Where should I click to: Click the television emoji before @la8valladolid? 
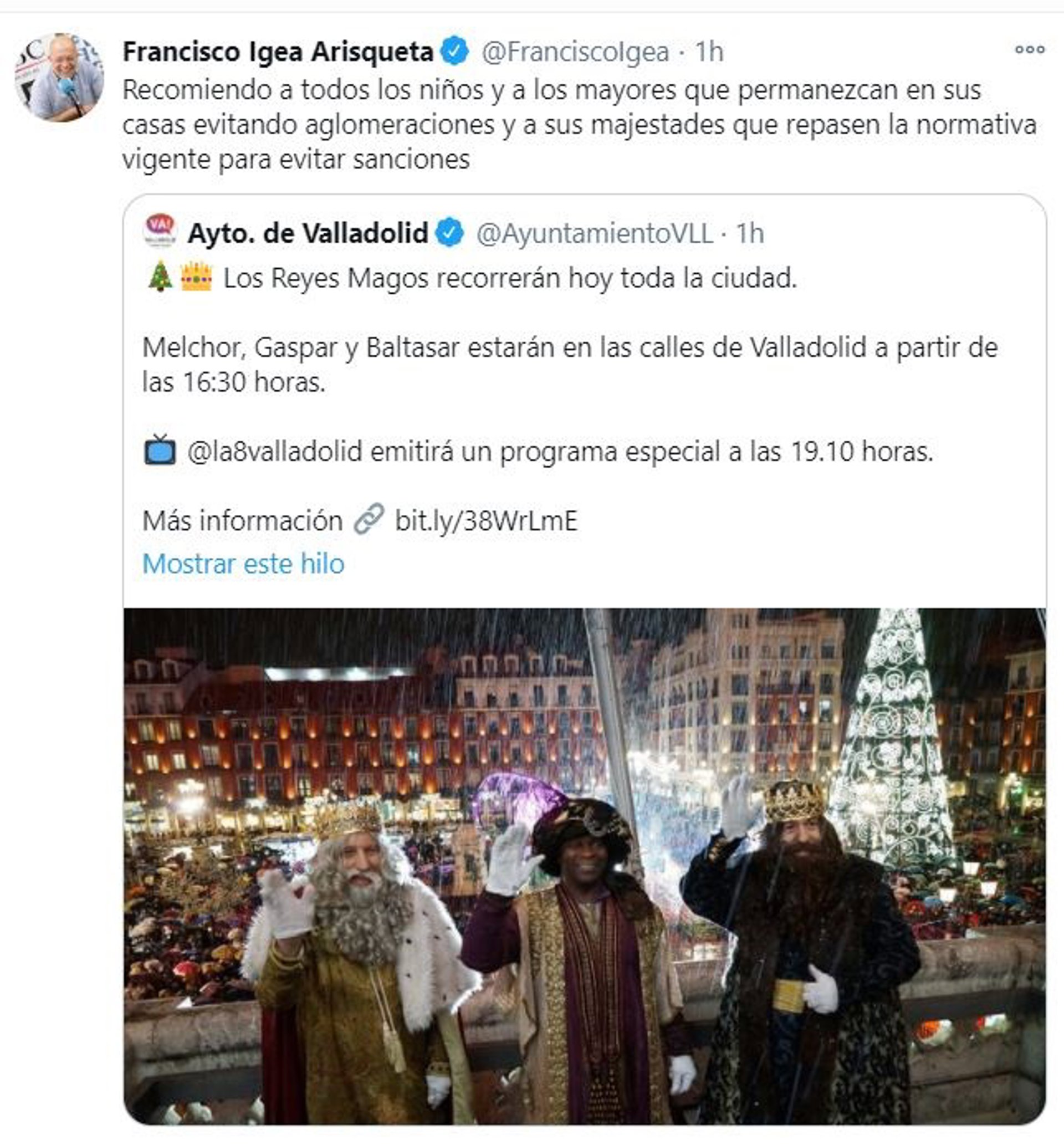click(x=160, y=449)
